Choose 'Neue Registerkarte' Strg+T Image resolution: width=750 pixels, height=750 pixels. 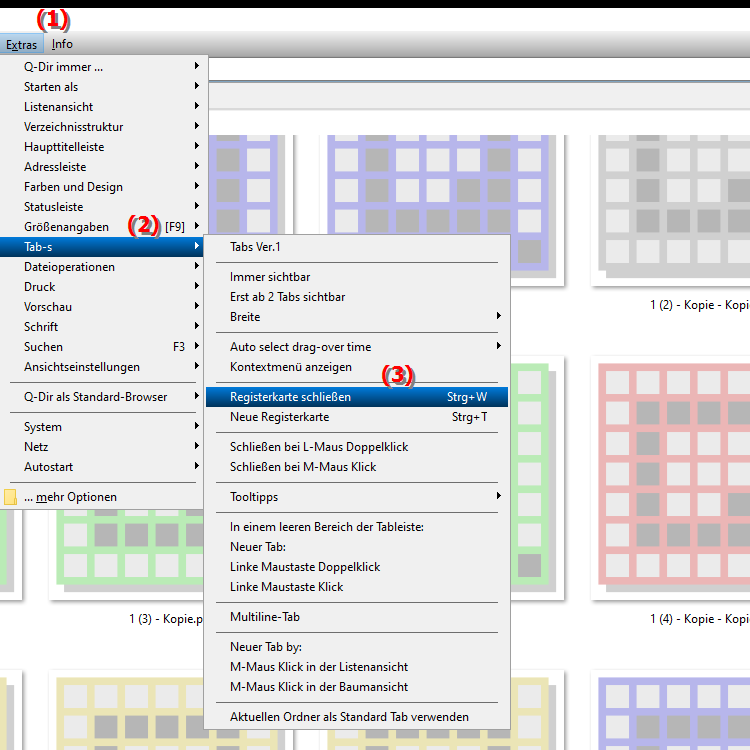(357, 417)
